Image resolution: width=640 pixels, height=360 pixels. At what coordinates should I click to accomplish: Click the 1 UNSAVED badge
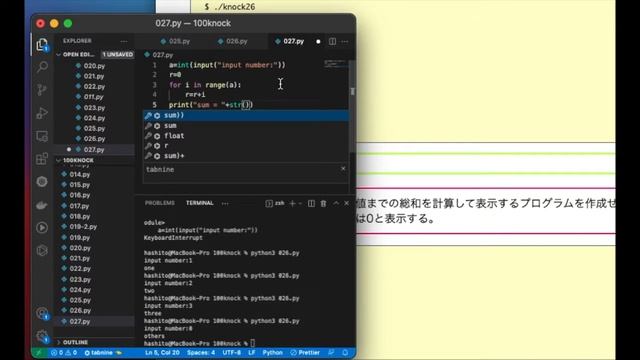click(x=118, y=54)
